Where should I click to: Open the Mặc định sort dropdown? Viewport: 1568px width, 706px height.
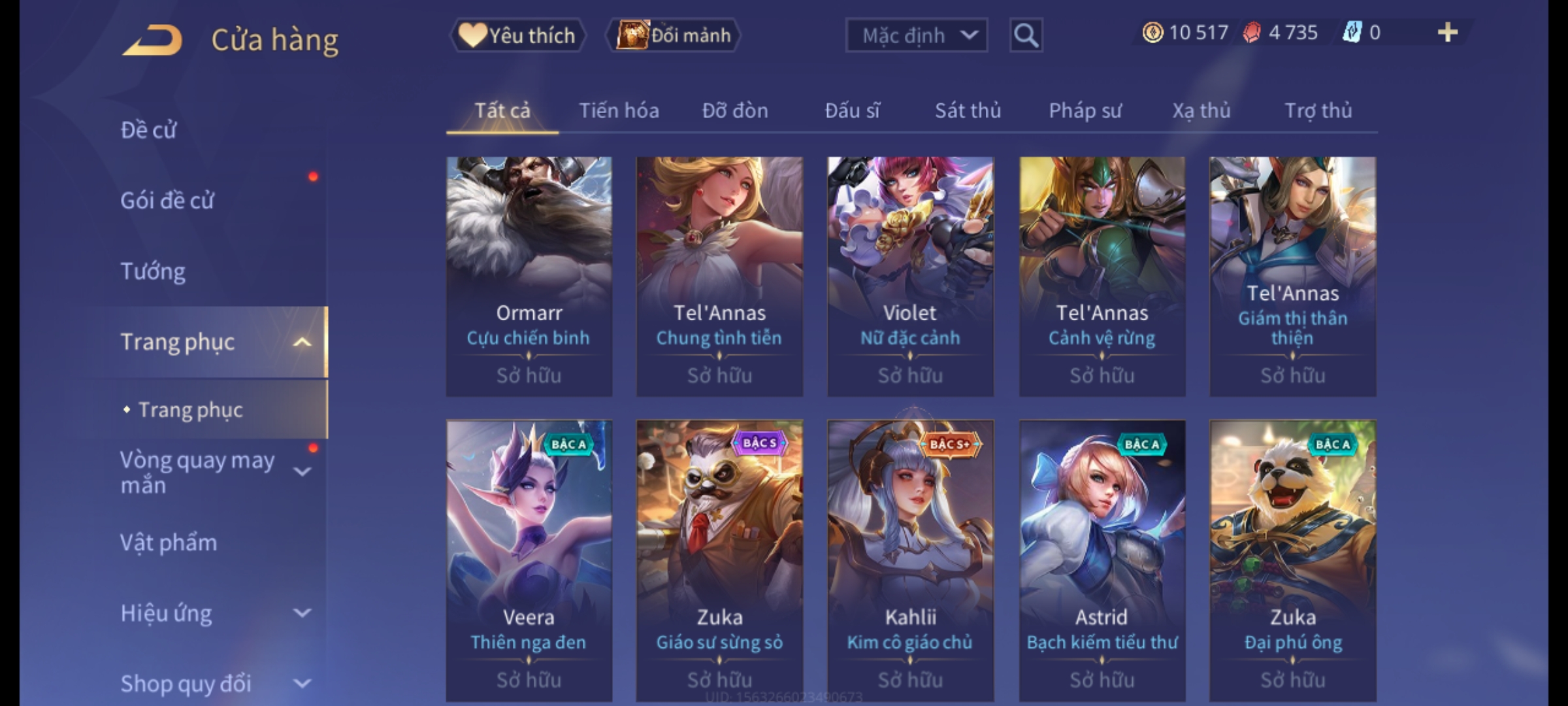tap(917, 35)
